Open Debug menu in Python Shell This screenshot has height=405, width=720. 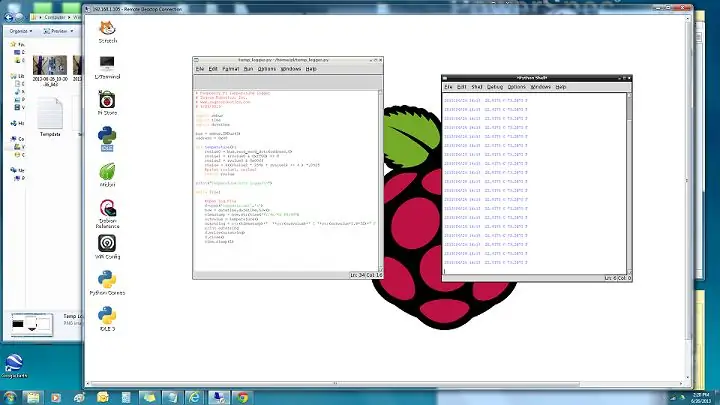pyautogui.click(x=495, y=87)
